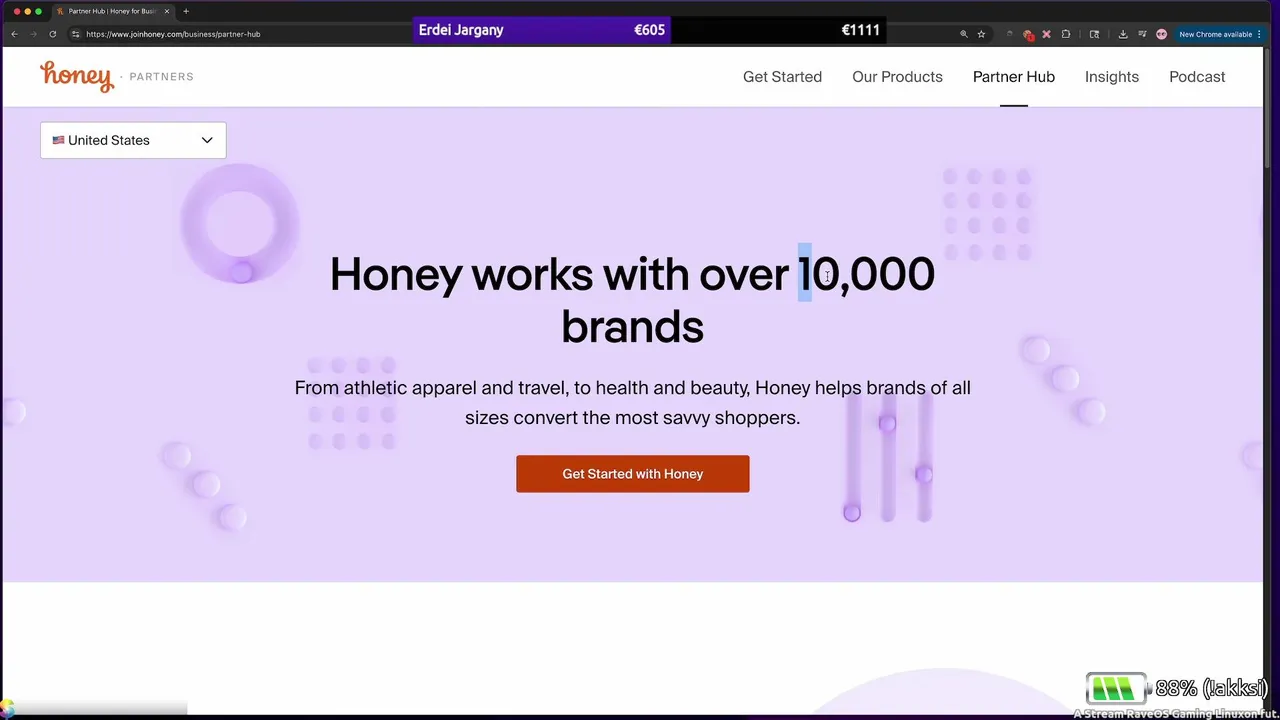Open the Our Products nav item
This screenshot has width=1280, height=720.
pos(897,77)
